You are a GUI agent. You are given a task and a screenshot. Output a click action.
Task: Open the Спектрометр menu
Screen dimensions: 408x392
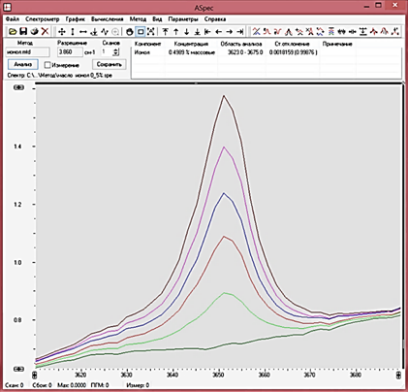[42, 19]
